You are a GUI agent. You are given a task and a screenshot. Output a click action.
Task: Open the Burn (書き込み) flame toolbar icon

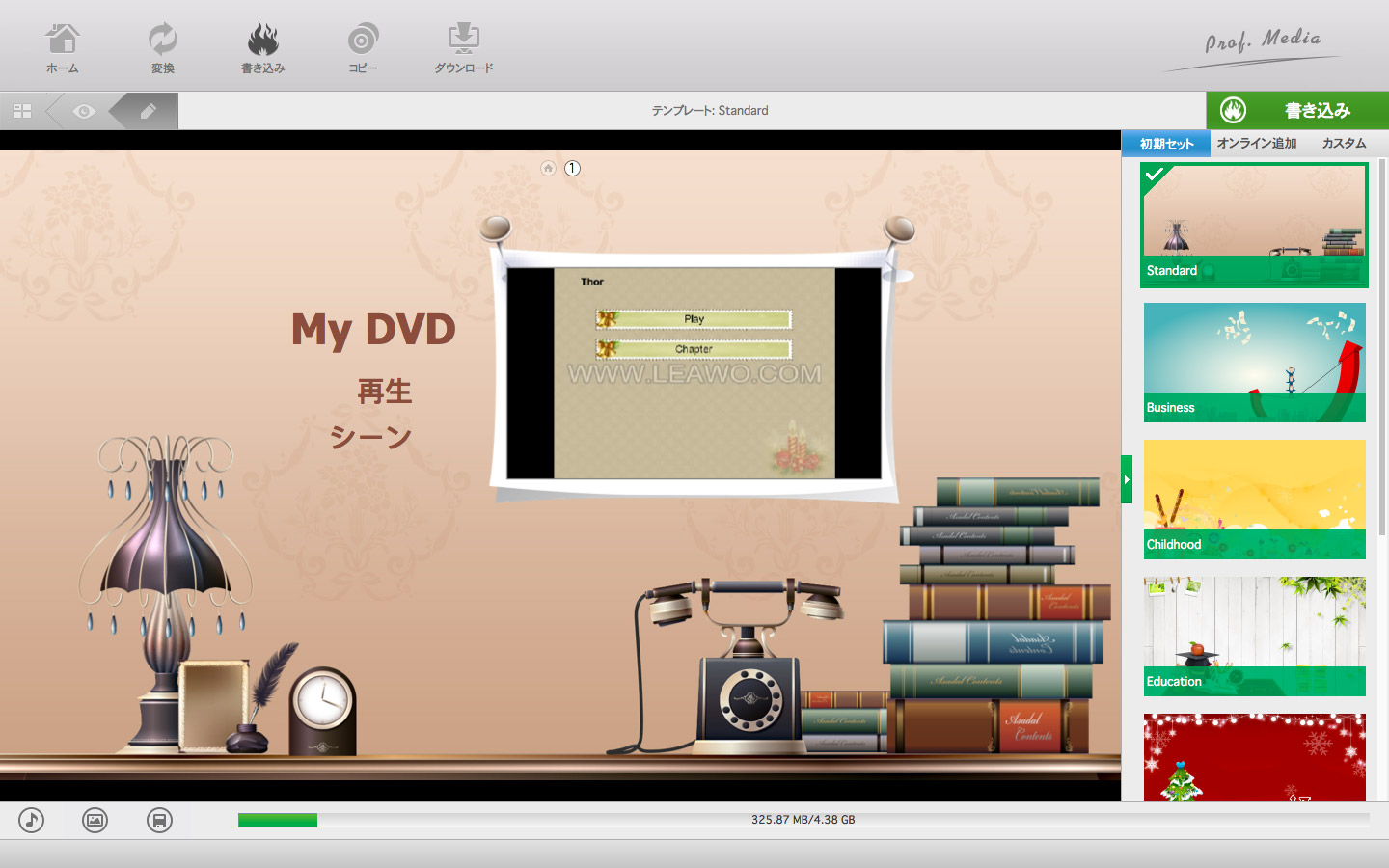262,48
